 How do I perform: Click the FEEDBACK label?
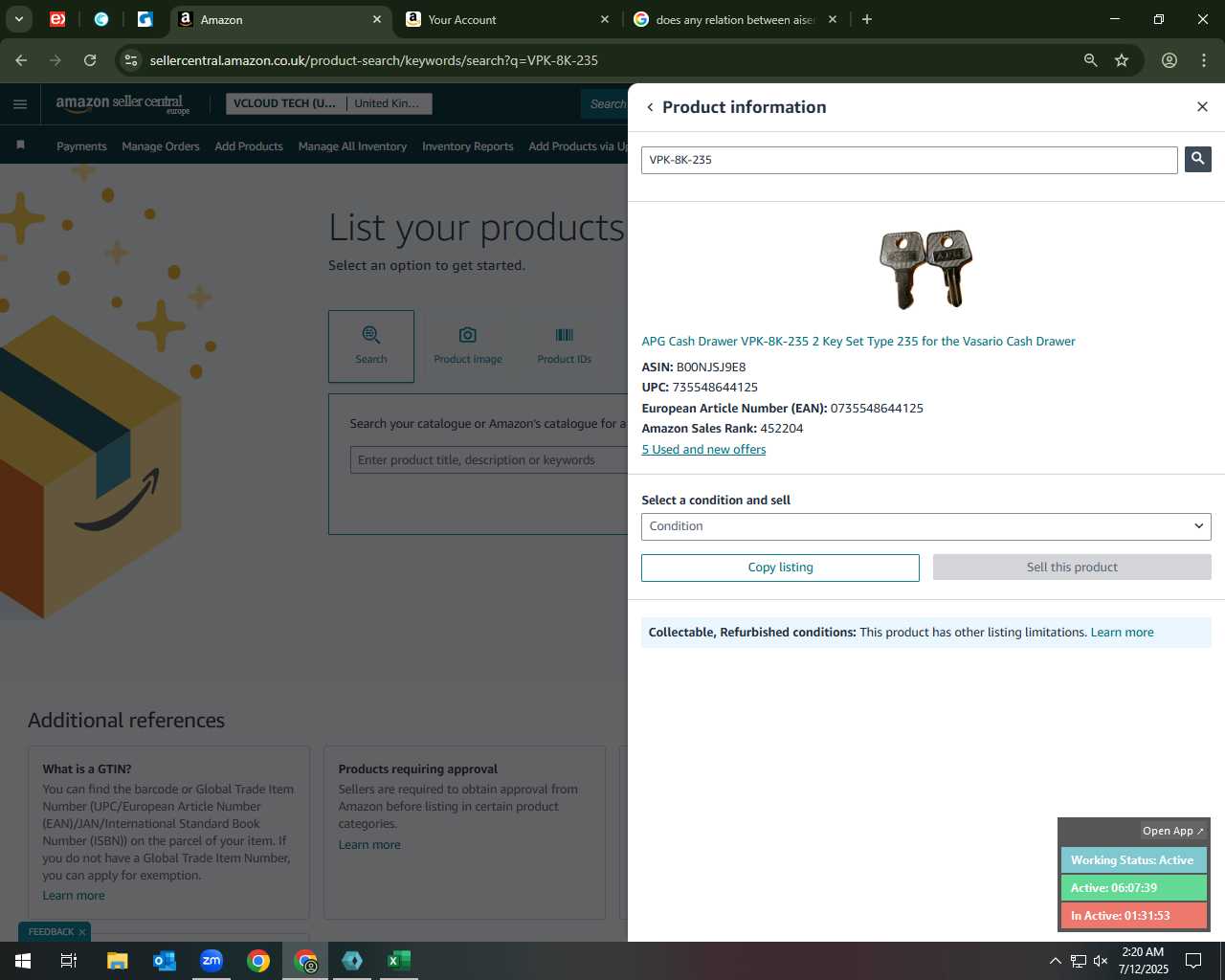click(51, 932)
